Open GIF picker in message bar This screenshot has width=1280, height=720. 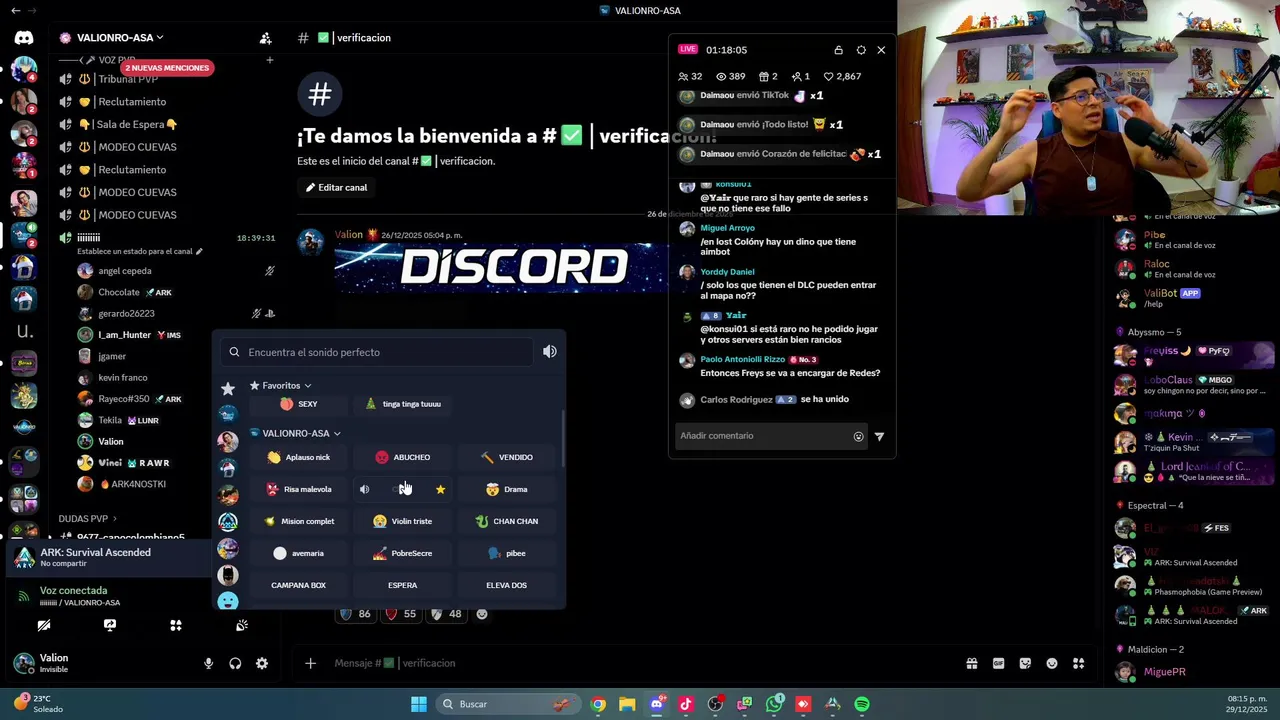[x=998, y=663]
